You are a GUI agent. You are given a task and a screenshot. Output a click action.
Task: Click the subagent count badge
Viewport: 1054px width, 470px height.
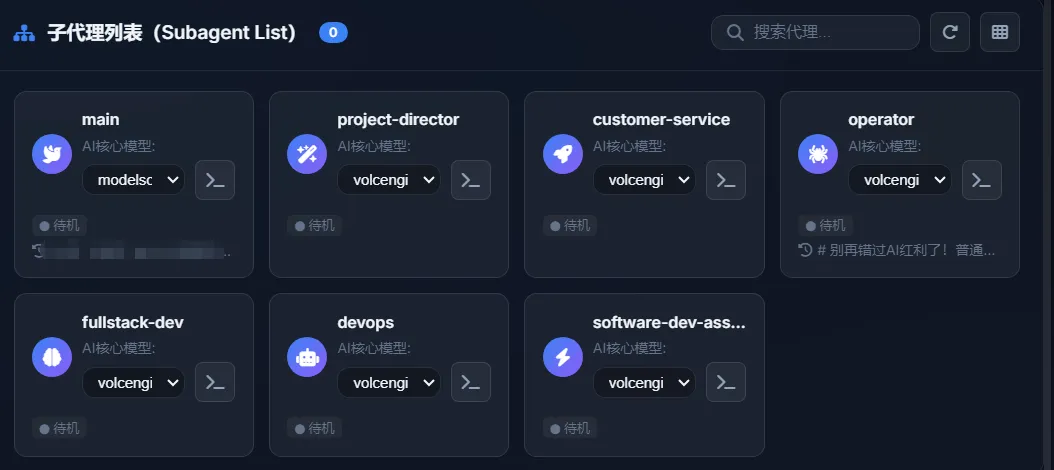click(333, 33)
